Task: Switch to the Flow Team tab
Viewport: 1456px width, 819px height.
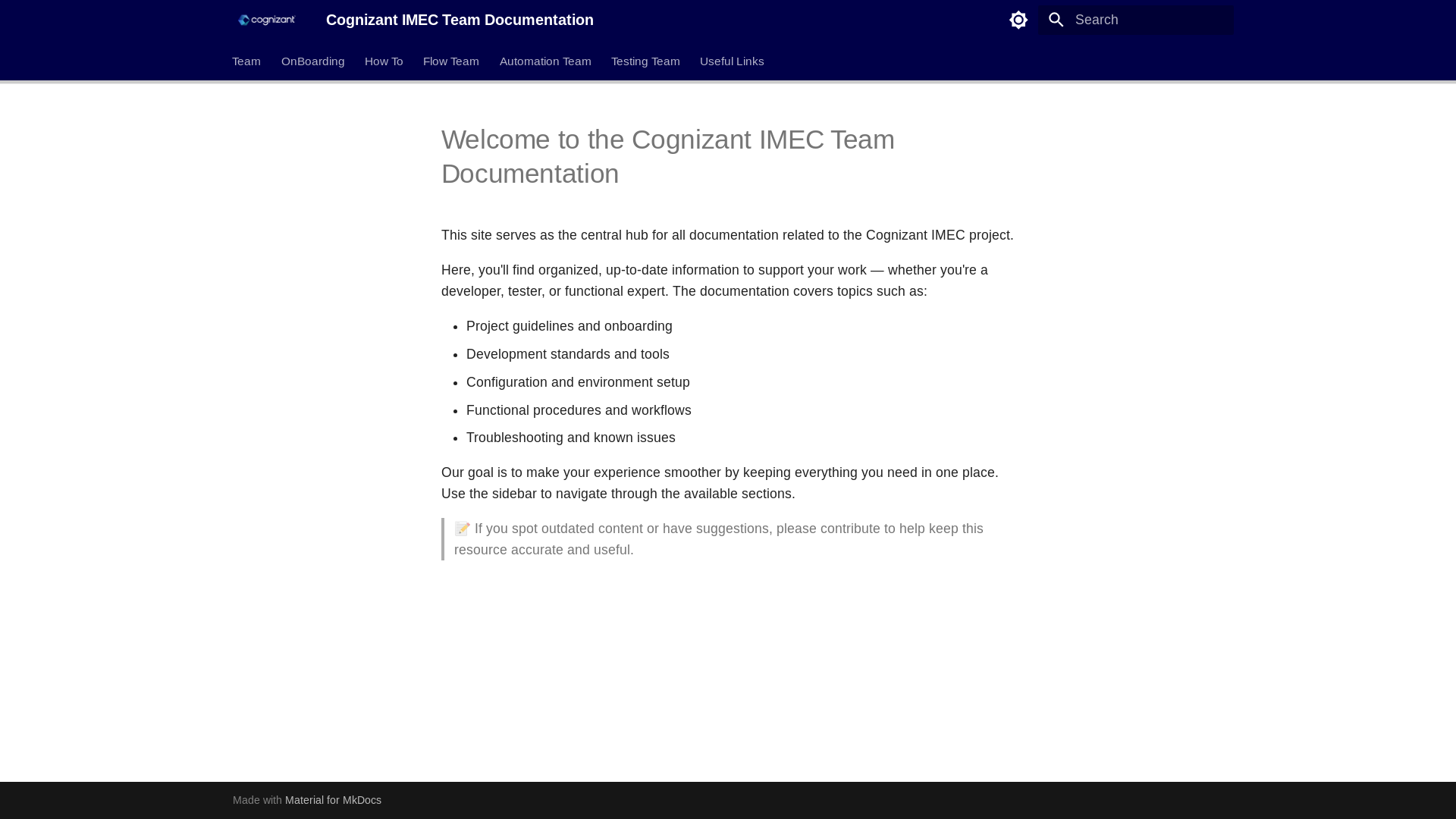Action: pyautogui.click(x=451, y=61)
